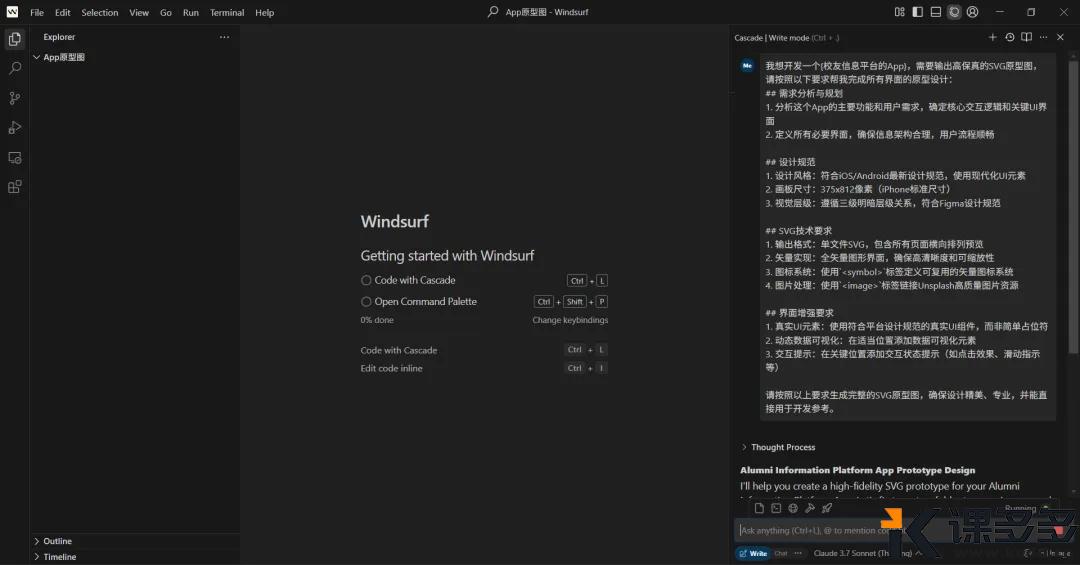Open the File menu
This screenshot has height=565, width=1080.
click(x=37, y=12)
